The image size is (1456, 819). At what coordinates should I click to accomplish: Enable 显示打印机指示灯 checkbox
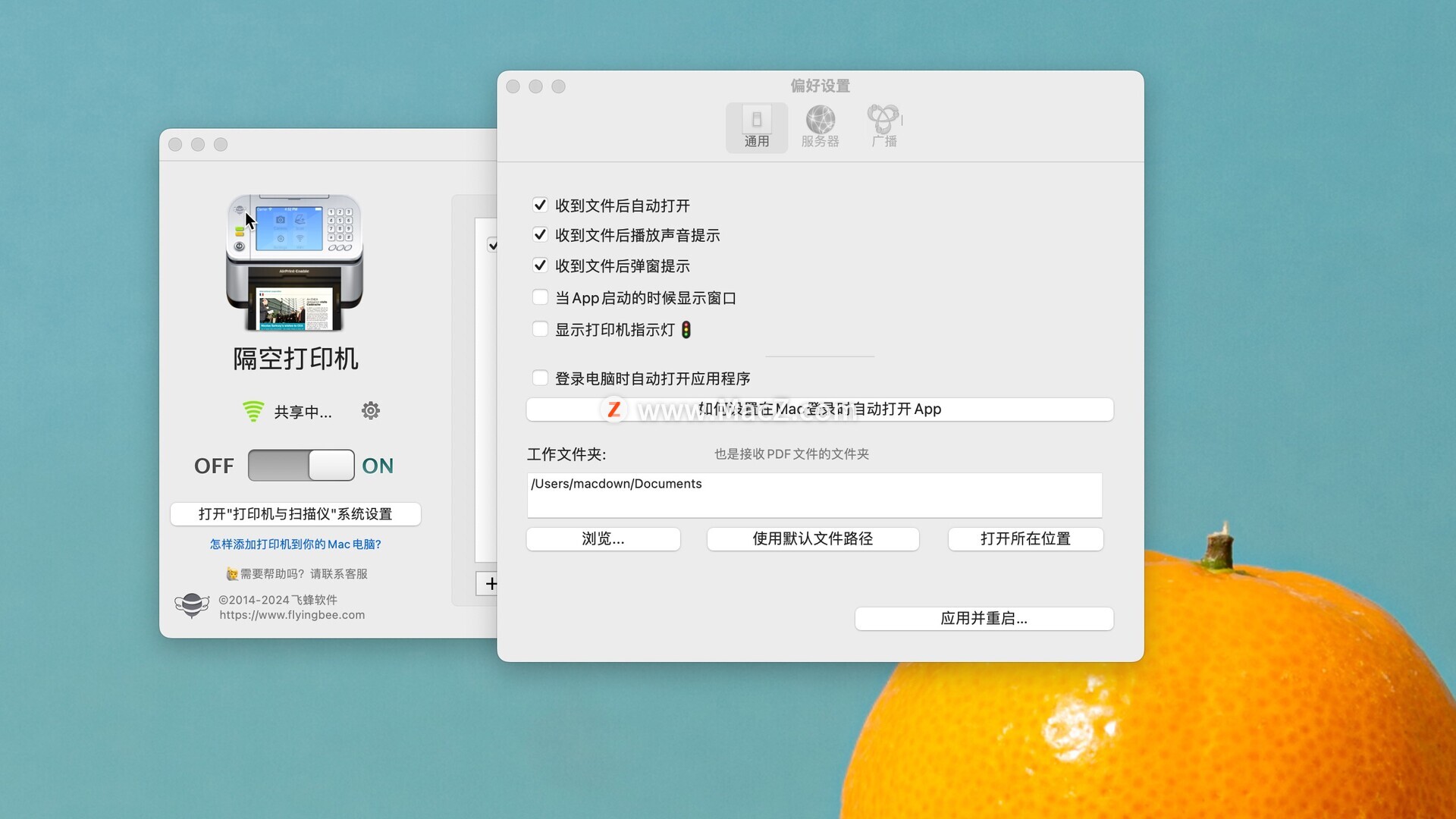[540, 329]
